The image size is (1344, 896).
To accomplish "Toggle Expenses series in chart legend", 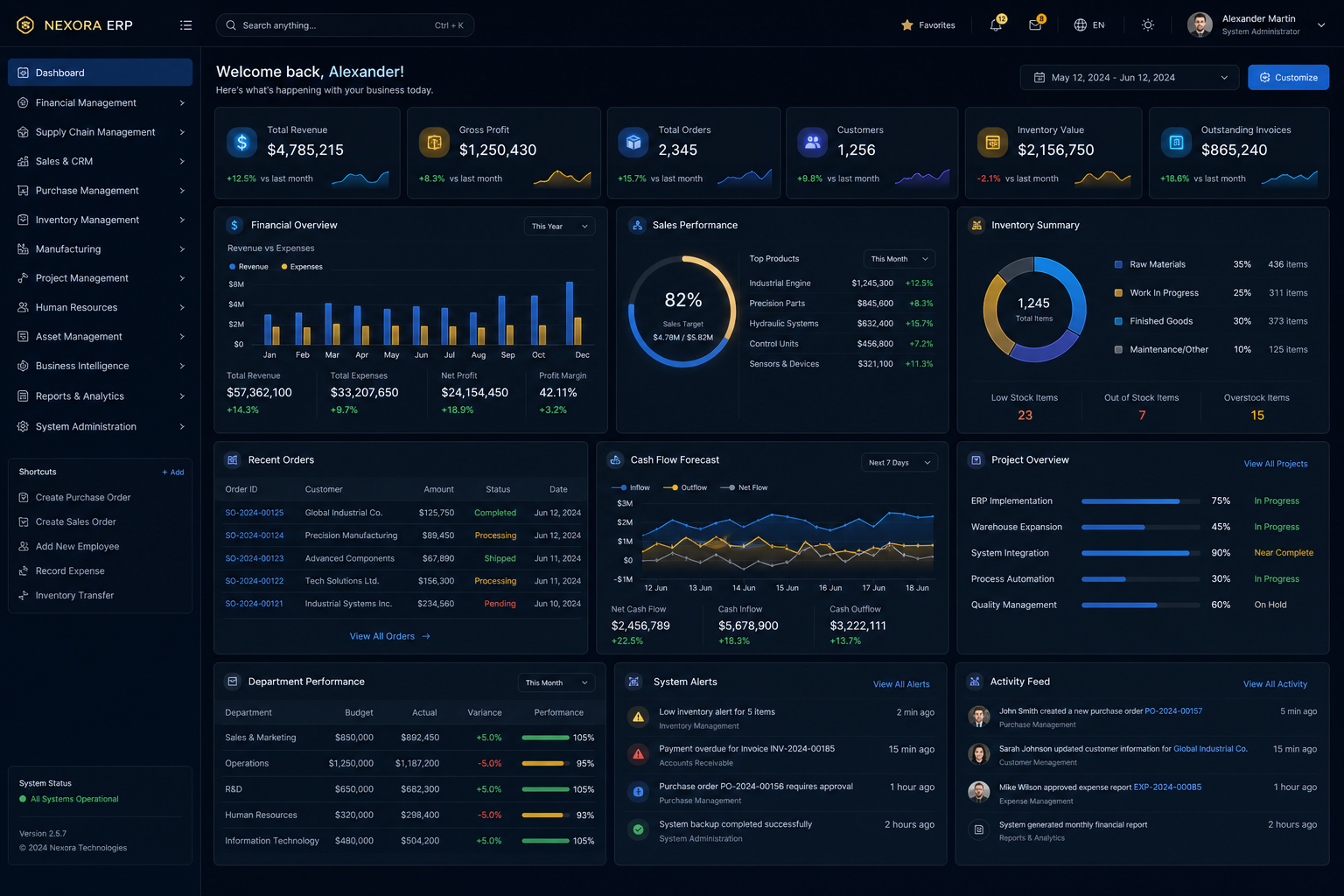I will pyautogui.click(x=302, y=267).
